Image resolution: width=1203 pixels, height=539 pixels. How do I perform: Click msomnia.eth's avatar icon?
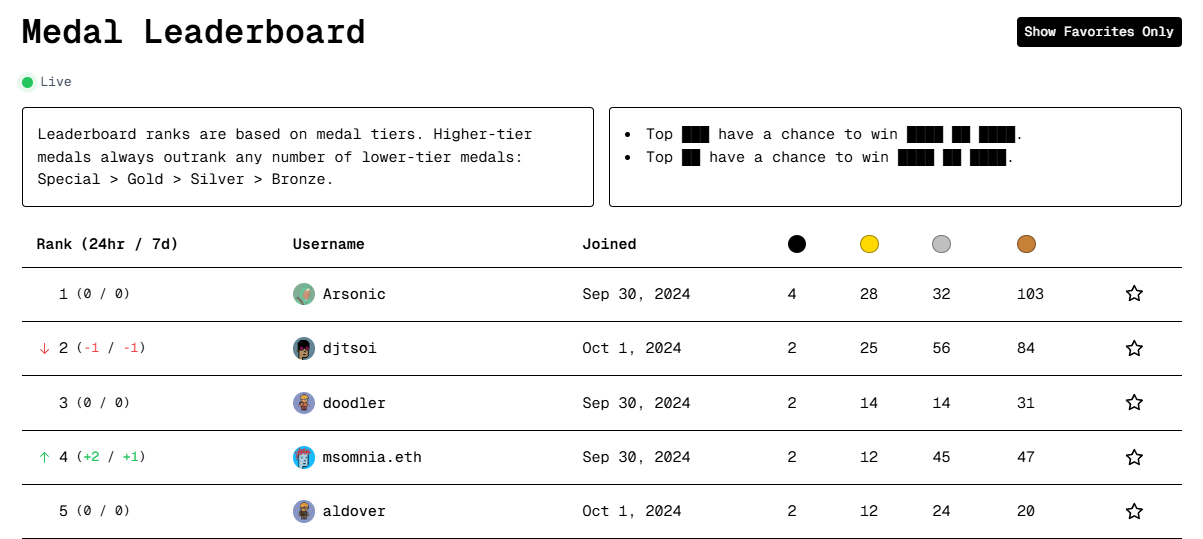point(304,457)
